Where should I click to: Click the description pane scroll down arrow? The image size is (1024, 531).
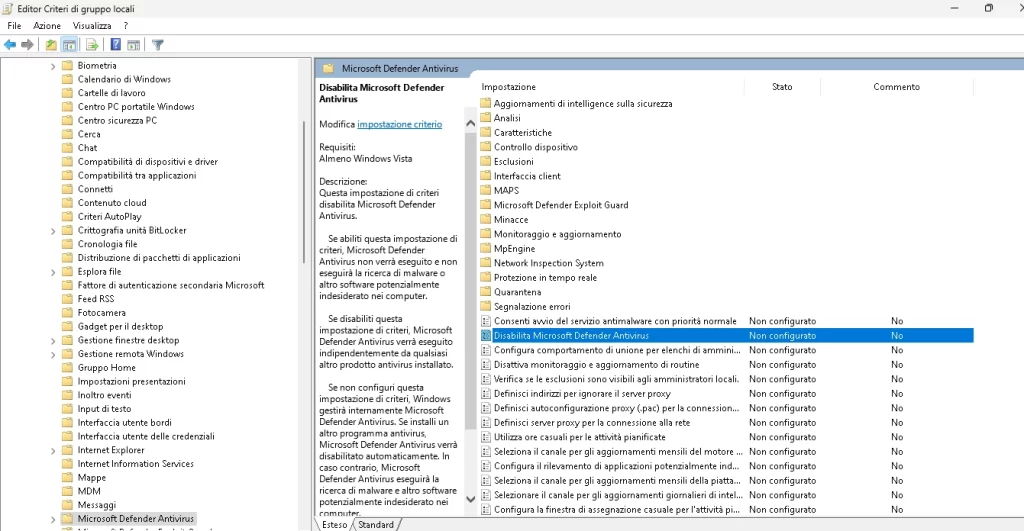pos(470,499)
